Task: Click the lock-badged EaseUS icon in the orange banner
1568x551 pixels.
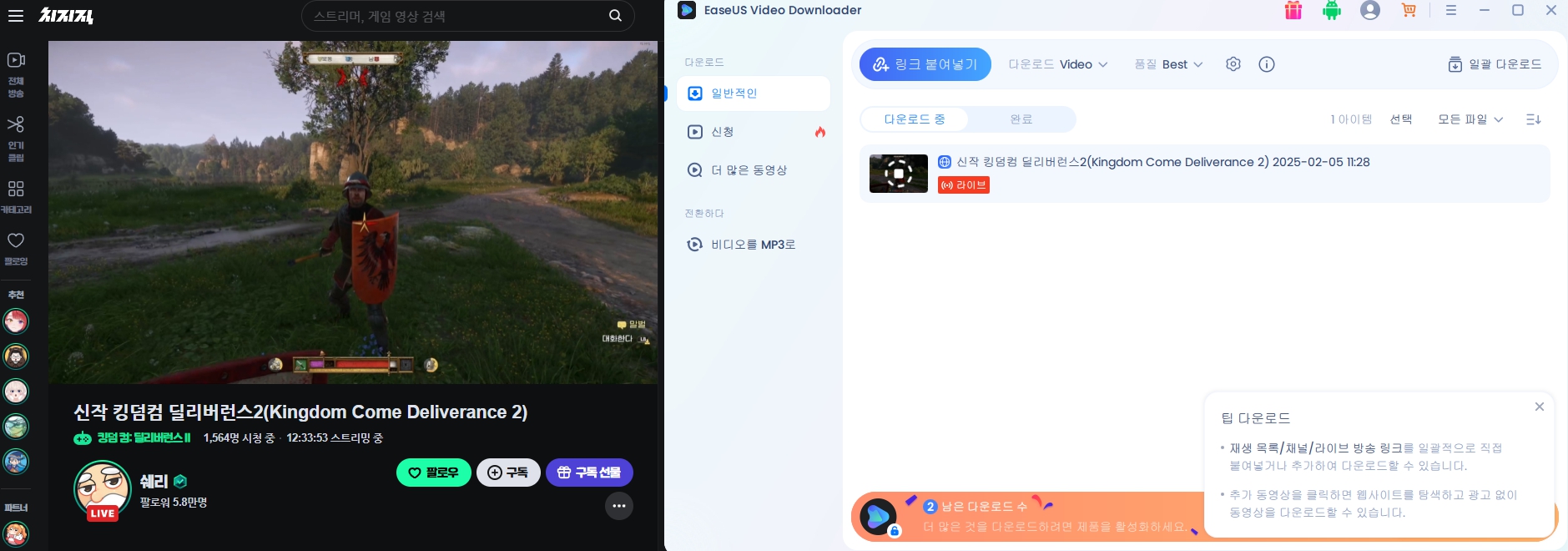Action: pos(879,517)
